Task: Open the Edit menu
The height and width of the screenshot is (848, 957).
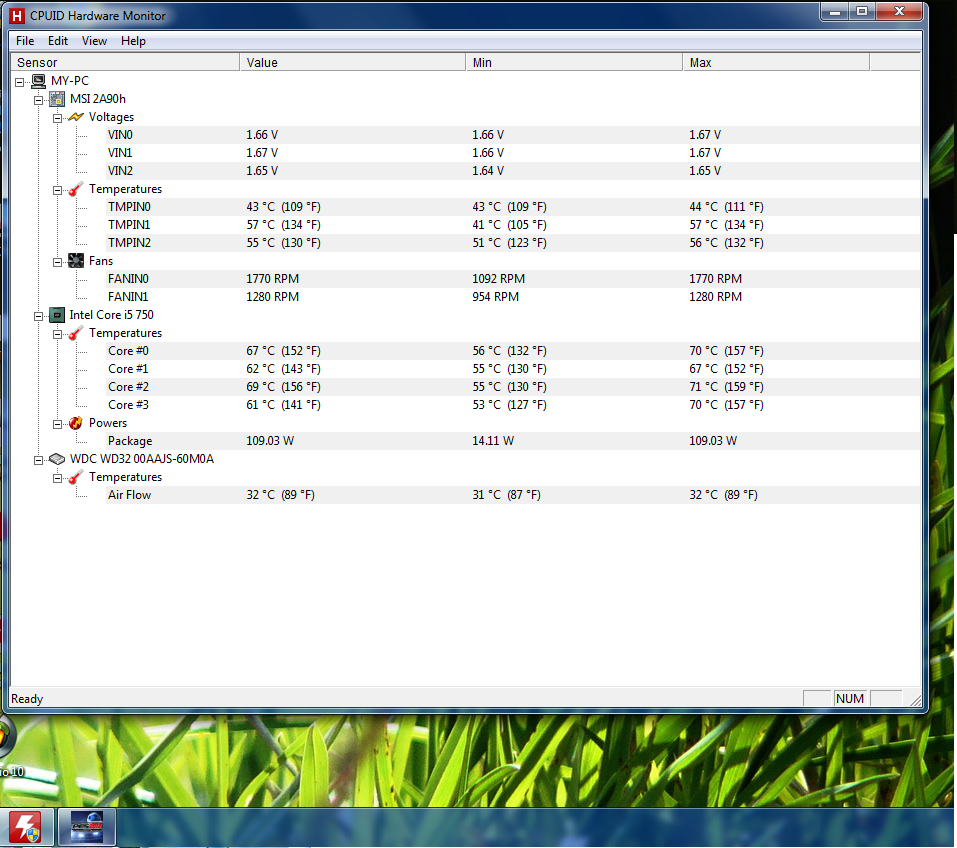Action: [x=58, y=41]
